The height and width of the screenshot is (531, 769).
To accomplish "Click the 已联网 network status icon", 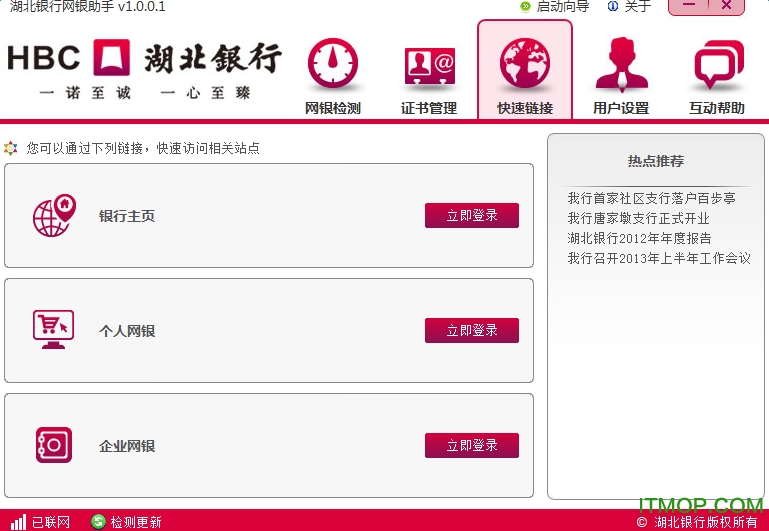I will 18,521.
